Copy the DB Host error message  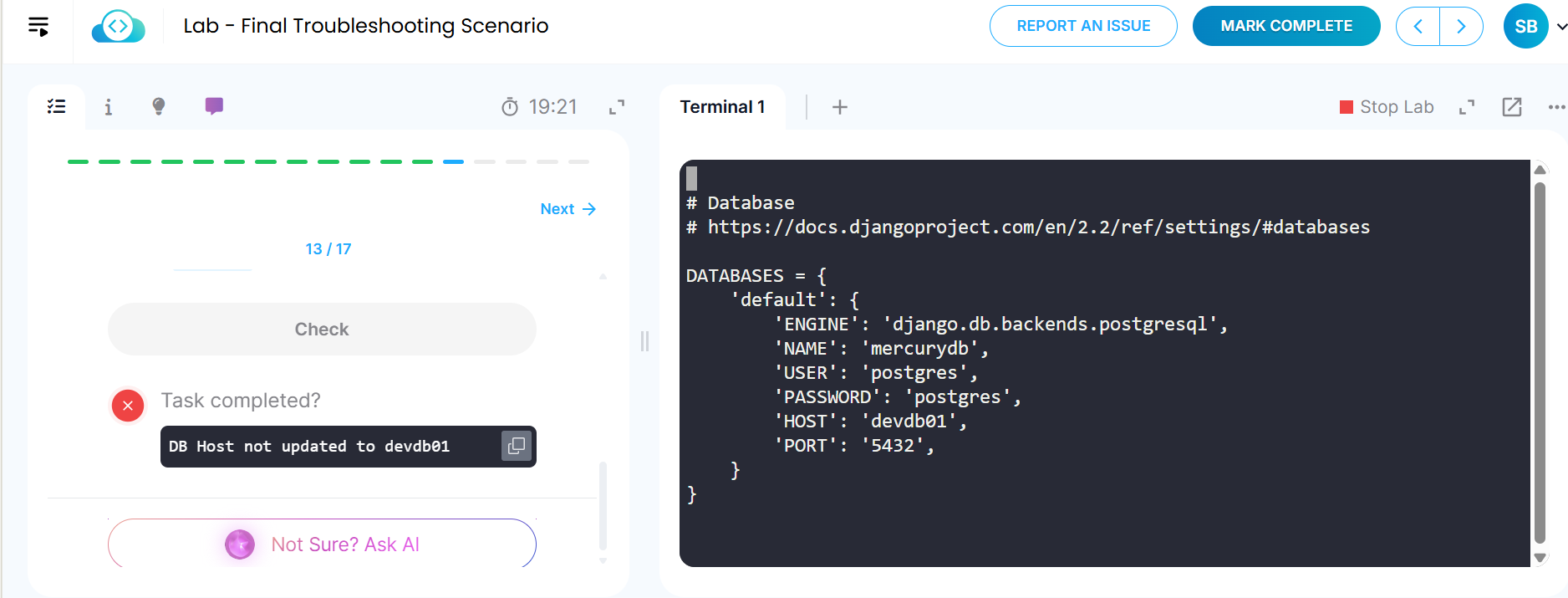(x=517, y=446)
